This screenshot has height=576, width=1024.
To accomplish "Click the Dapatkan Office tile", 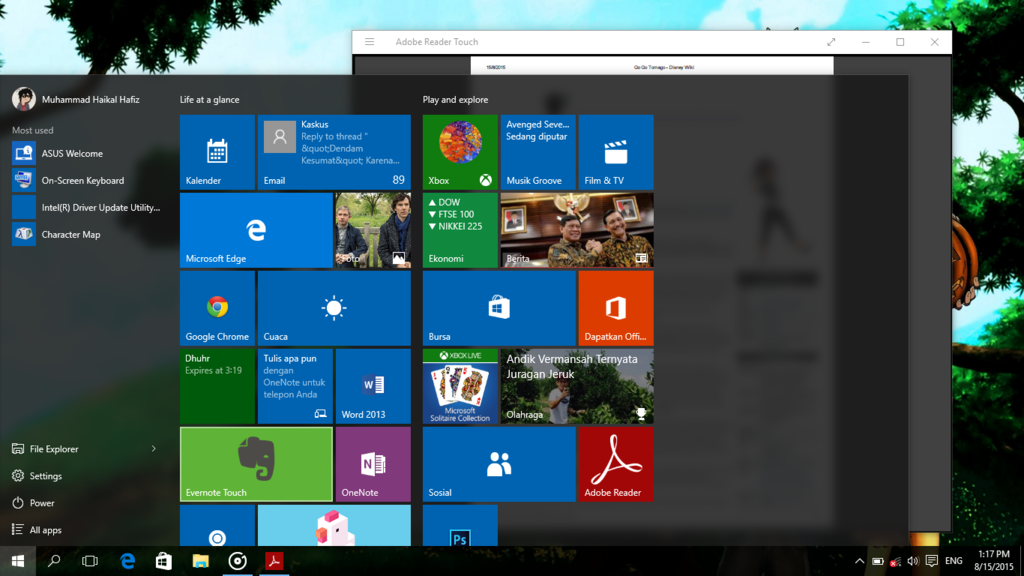I will point(616,308).
